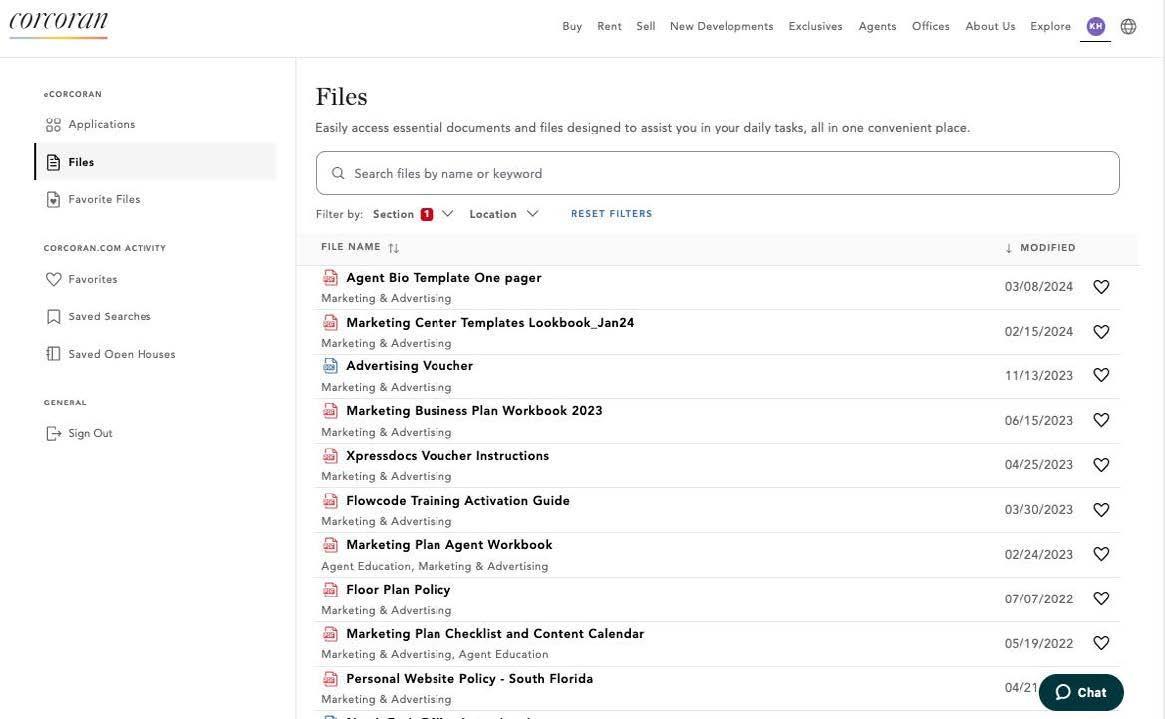Click the Modified sort down arrow

click(x=1008, y=248)
